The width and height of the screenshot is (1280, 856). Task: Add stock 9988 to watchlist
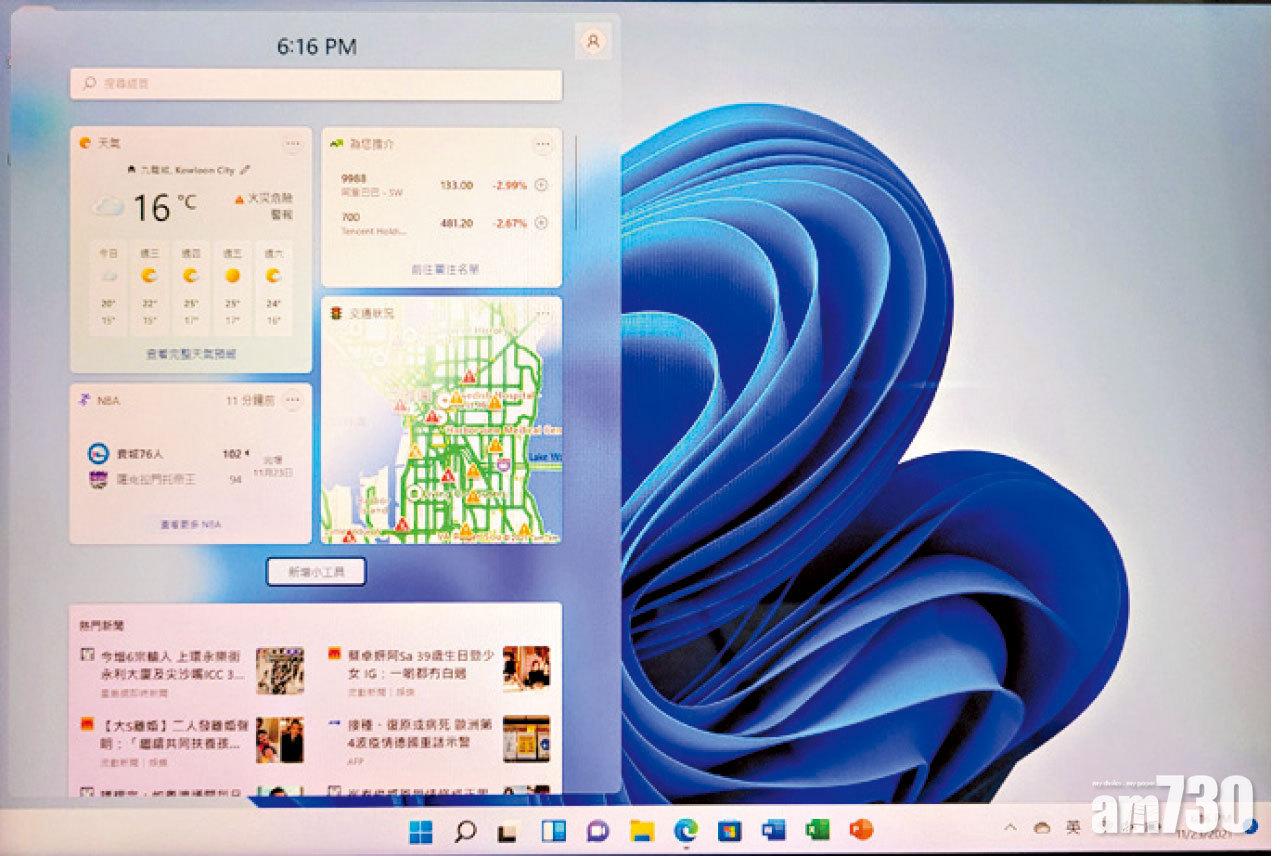point(542,185)
